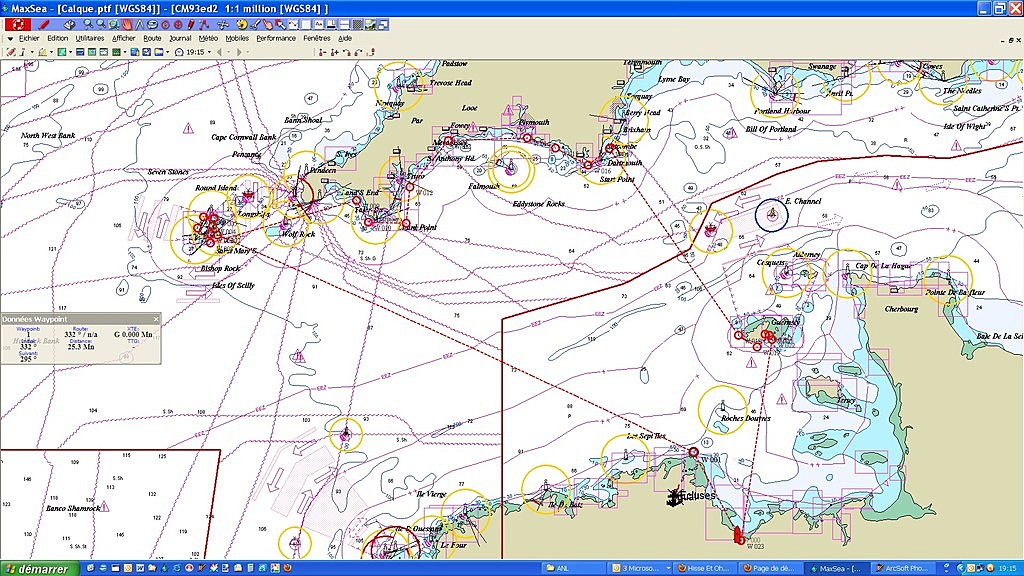Select the hand pan tool
This screenshot has height=576, width=1024.
127,25
